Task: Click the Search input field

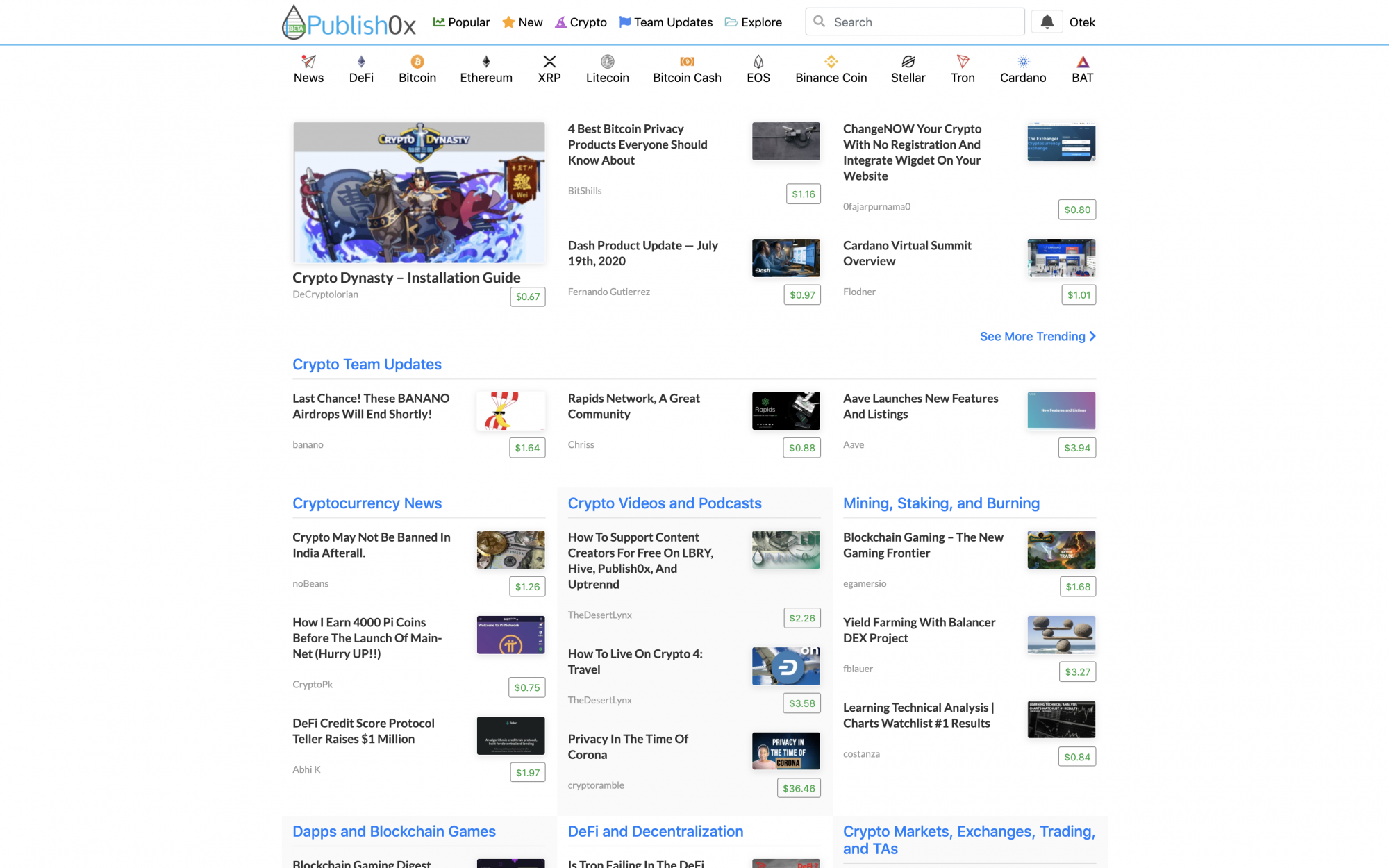Action: pyautogui.click(x=915, y=22)
